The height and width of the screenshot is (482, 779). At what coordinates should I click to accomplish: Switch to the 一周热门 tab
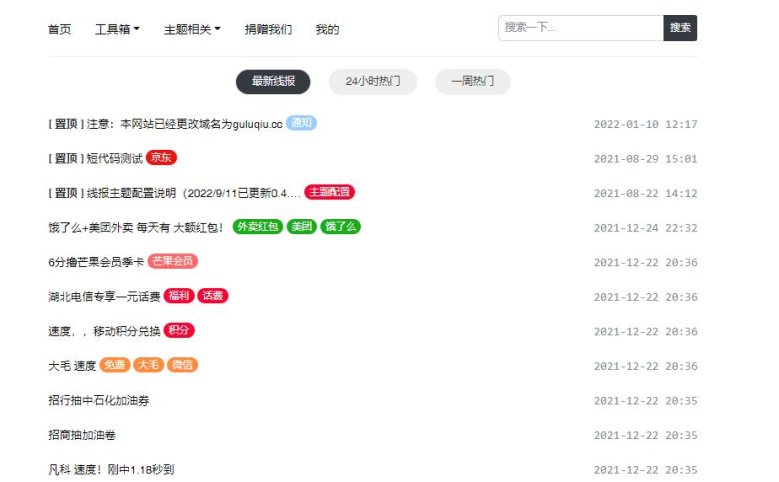point(472,81)
